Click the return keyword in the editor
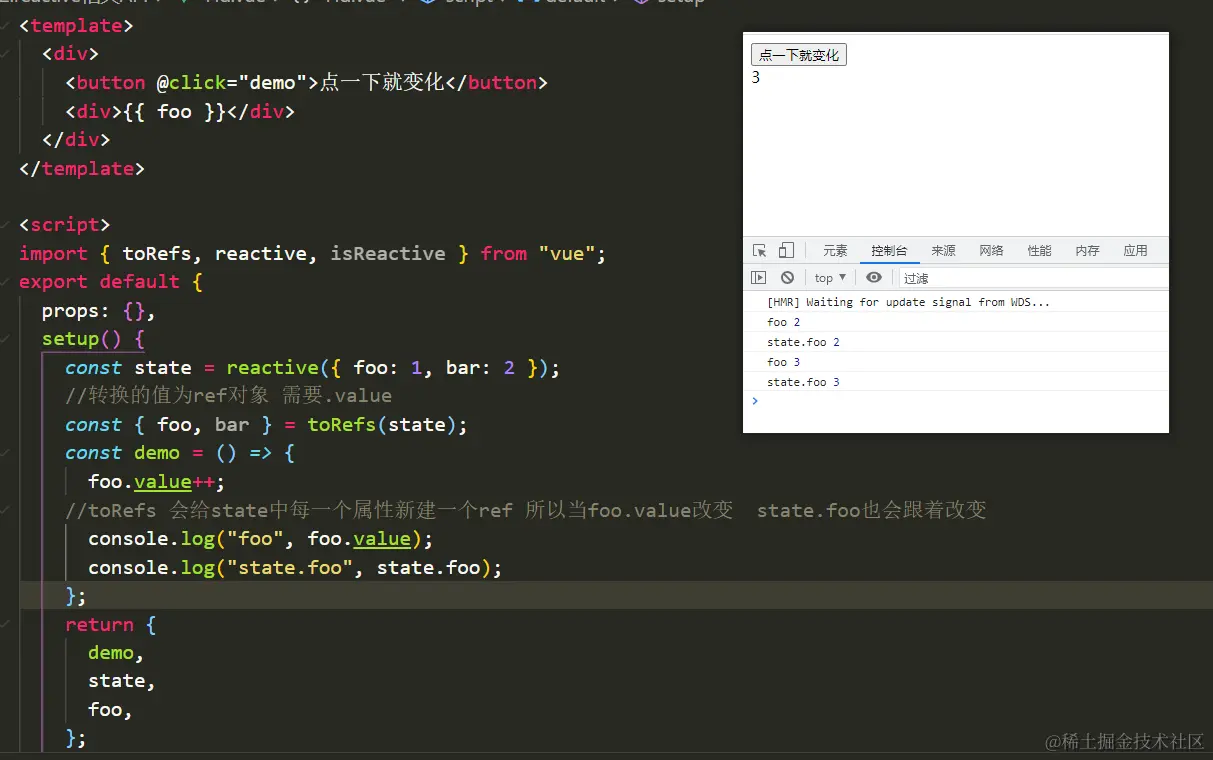This screenshot has width=1213, height=760. click(99, 625)
